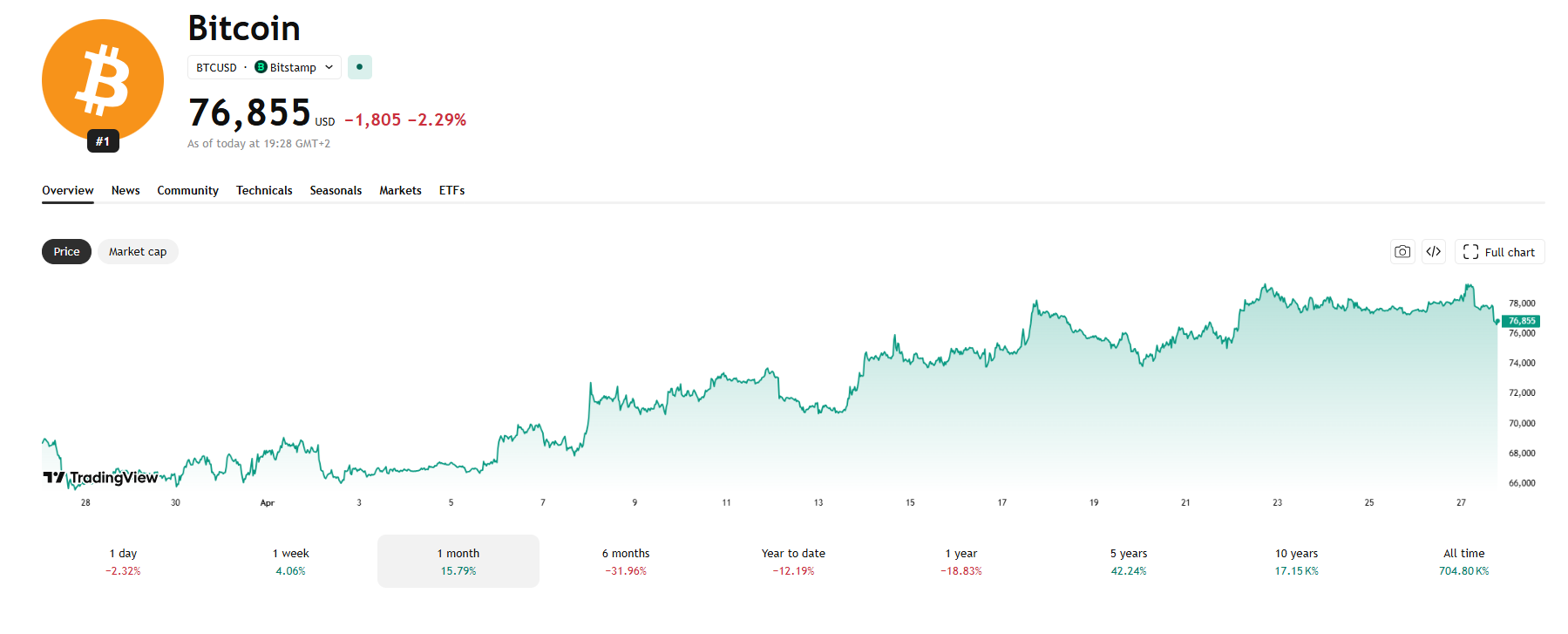Screen dimensions: 1568x634
Task: Click the 76,855 USD price value
Action: pyautogui.click(x=261, y=113)
